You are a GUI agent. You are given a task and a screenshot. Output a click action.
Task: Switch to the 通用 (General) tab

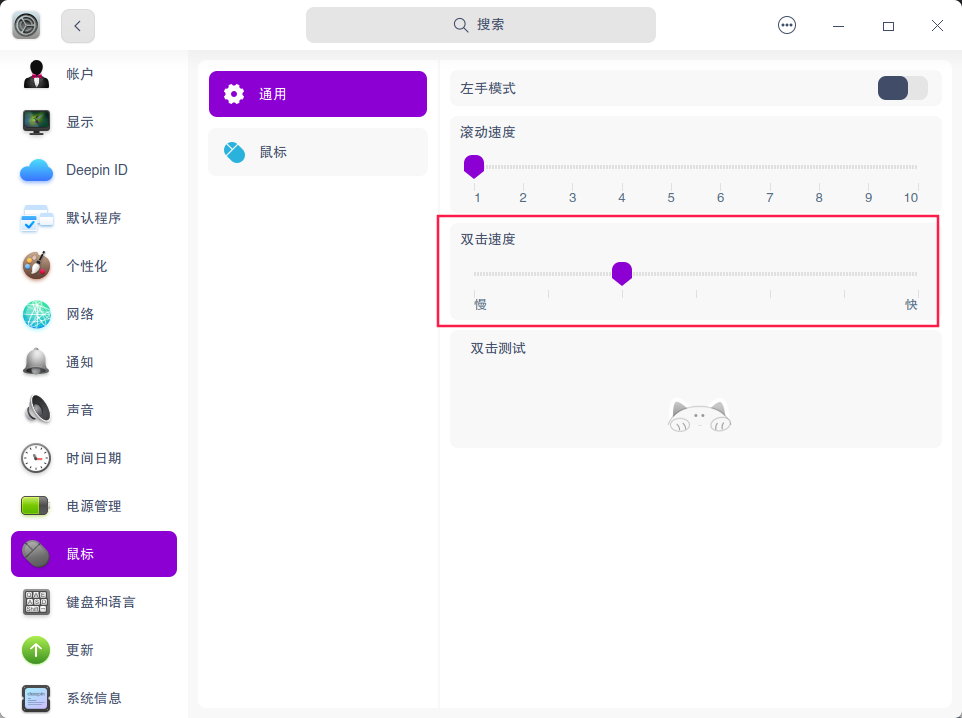click(317, 94)
